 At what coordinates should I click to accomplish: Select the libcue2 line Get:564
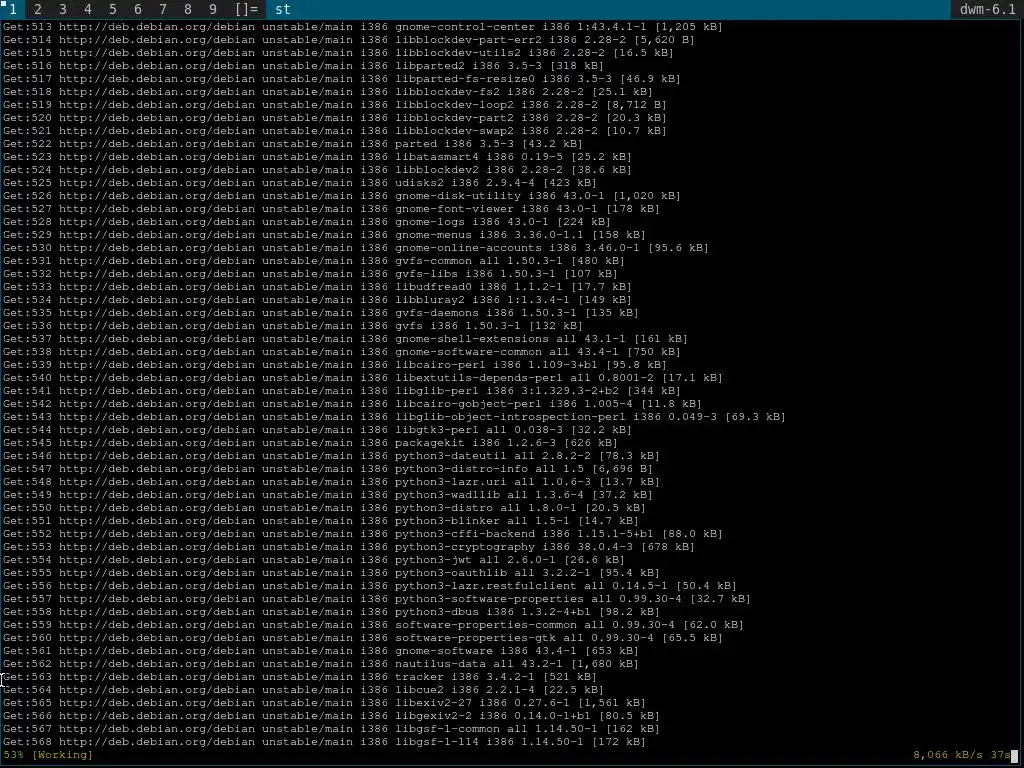pyautogui.click(x=303, y=690)
